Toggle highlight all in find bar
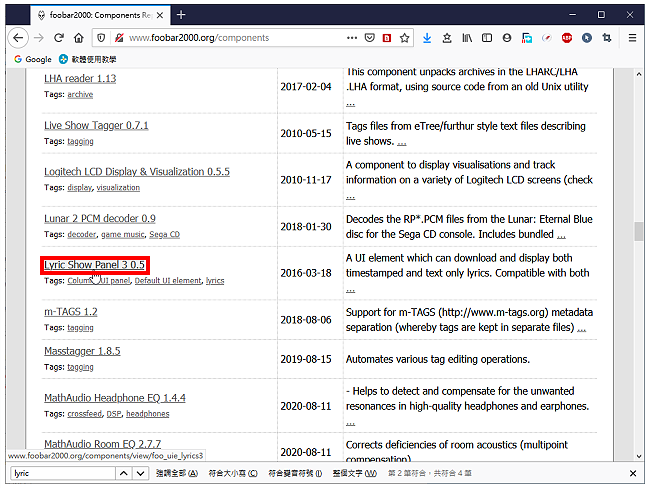The width and height of the screenshot is (658, 488). [x=177, y=473]
